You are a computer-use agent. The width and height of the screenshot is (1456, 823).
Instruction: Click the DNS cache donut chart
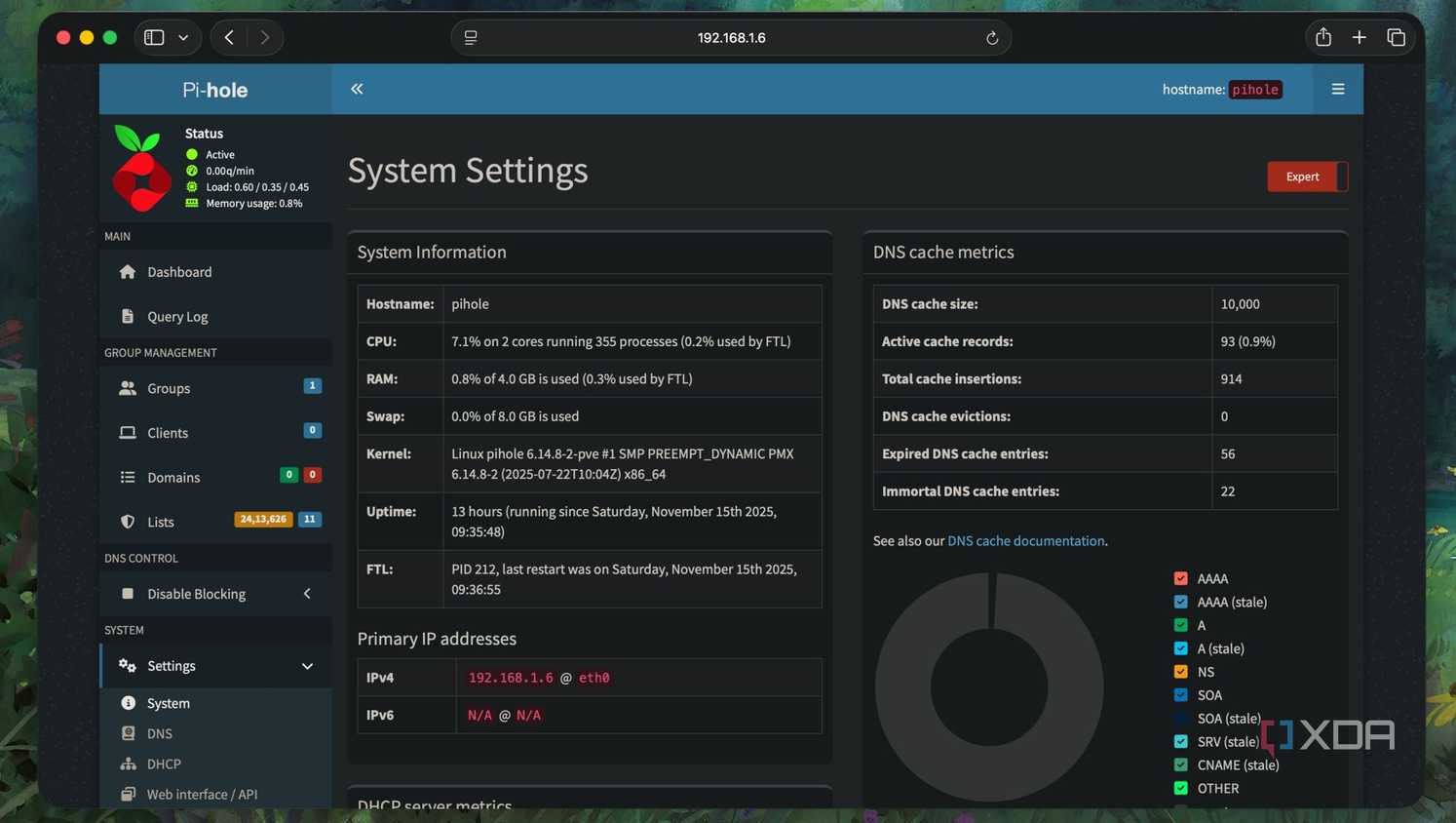(x=989, y=686)
